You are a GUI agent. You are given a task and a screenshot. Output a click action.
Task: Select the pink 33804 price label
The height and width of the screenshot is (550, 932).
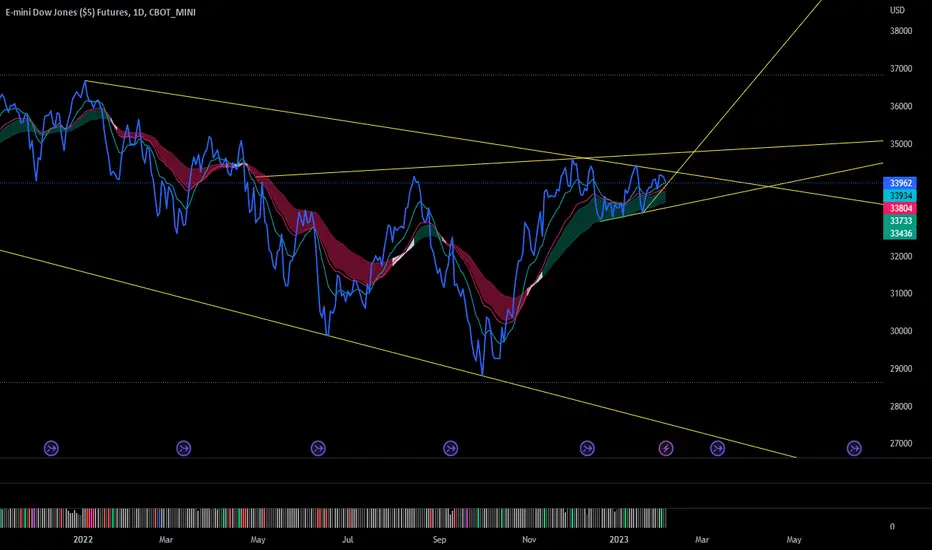pyautogui.click(x=900, y=208)
